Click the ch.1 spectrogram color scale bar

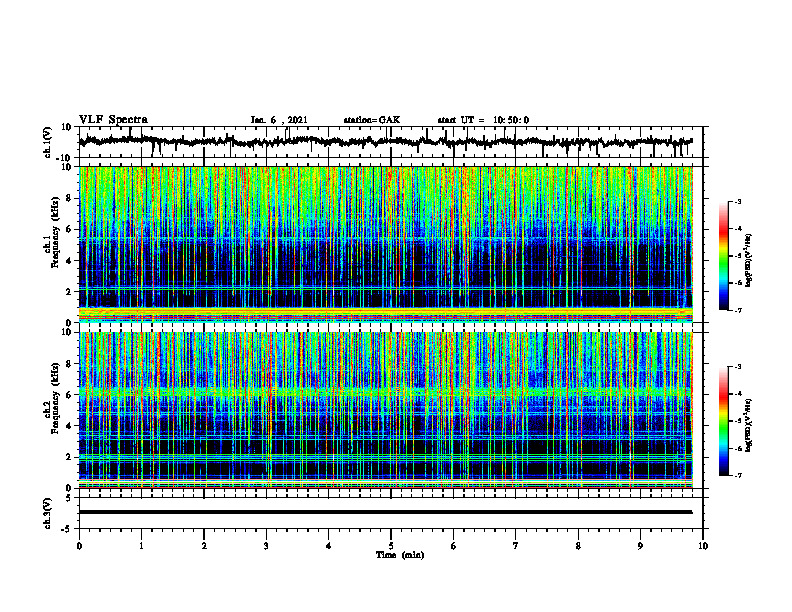click(724, 256)
